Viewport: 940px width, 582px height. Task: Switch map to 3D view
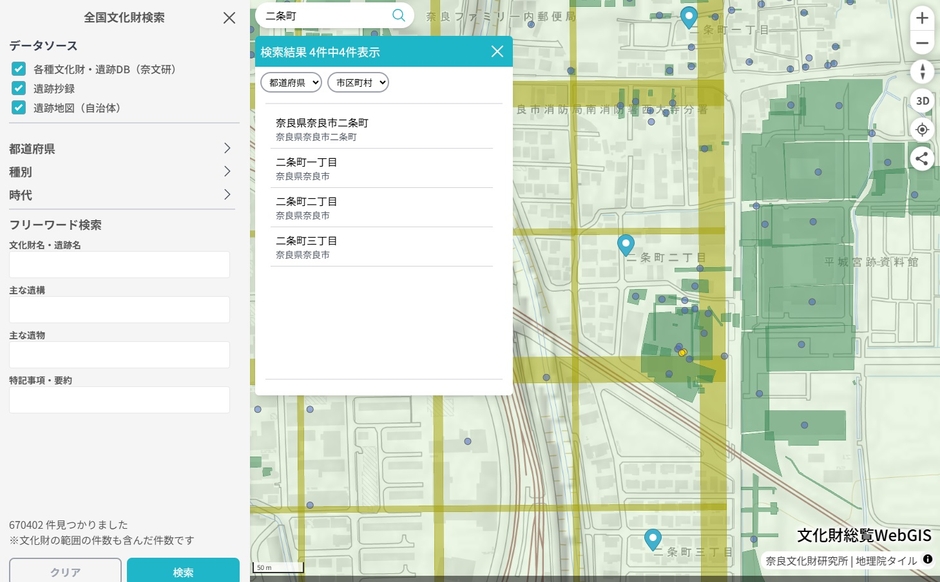tap(922, 101)
